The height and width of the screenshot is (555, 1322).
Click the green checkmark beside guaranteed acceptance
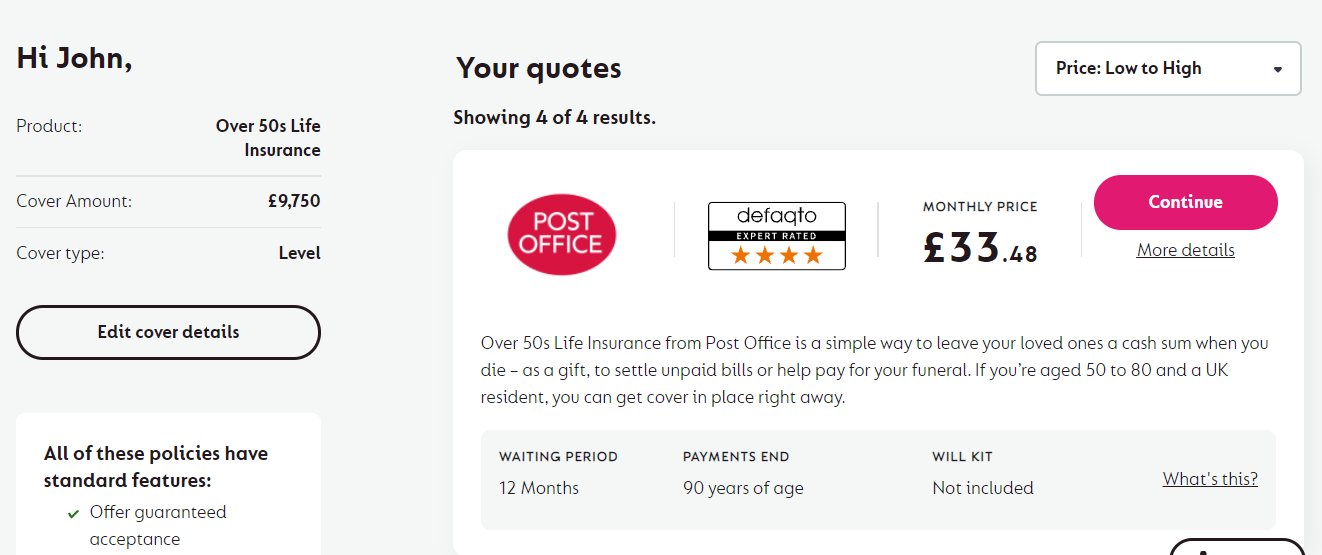point(73,514)
